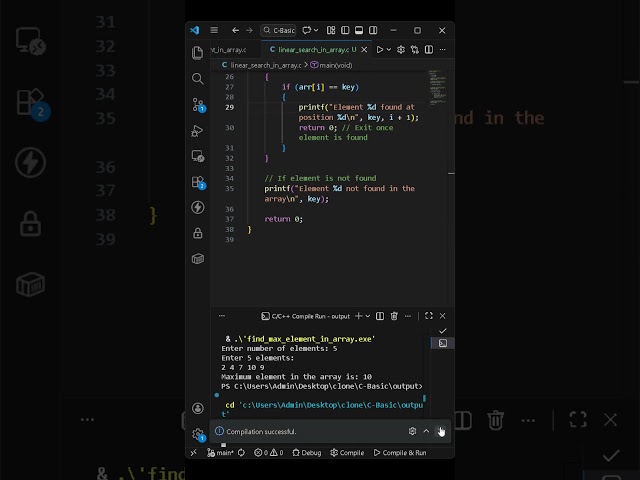Open the Copilot chat icon in title bar
This screenshot has width=640, height=480.
(x=307, y=30)
